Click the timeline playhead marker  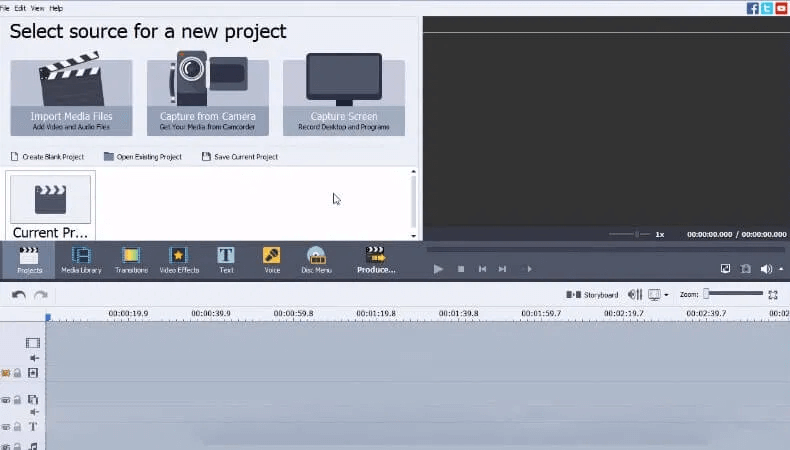[48, 317]
